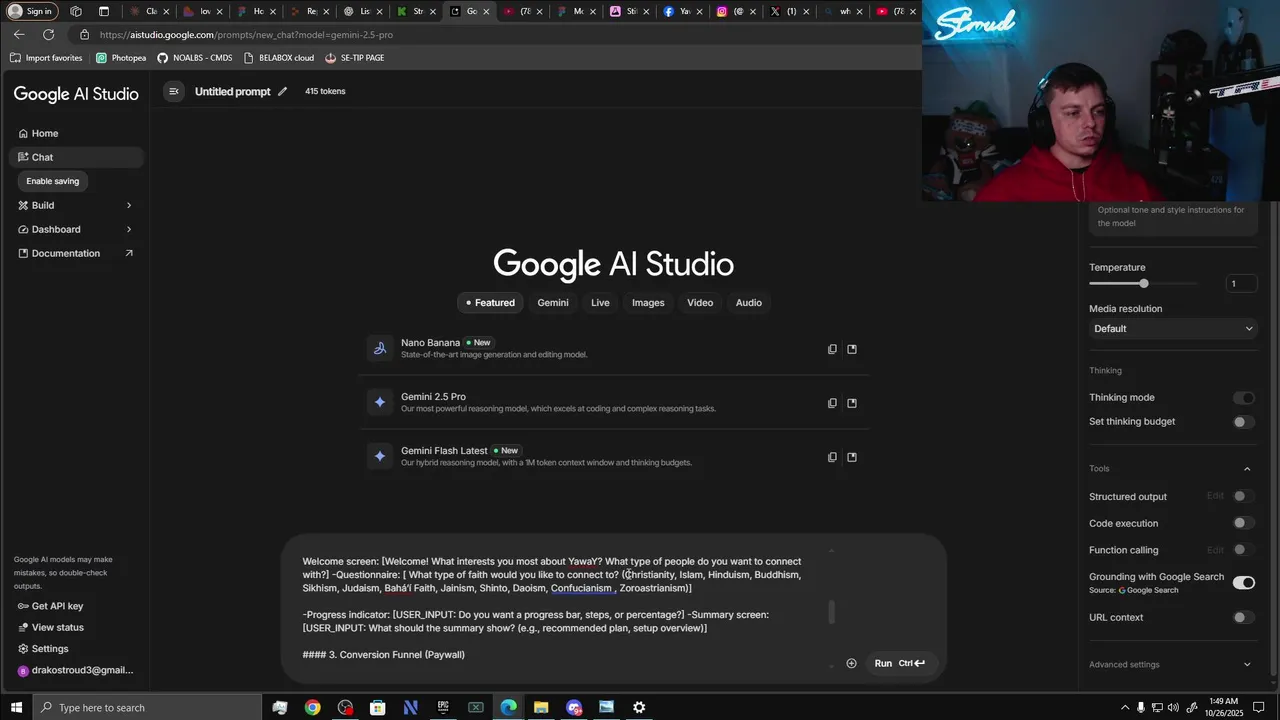
Task: Select the Images tab
Action: pos(648,303)
